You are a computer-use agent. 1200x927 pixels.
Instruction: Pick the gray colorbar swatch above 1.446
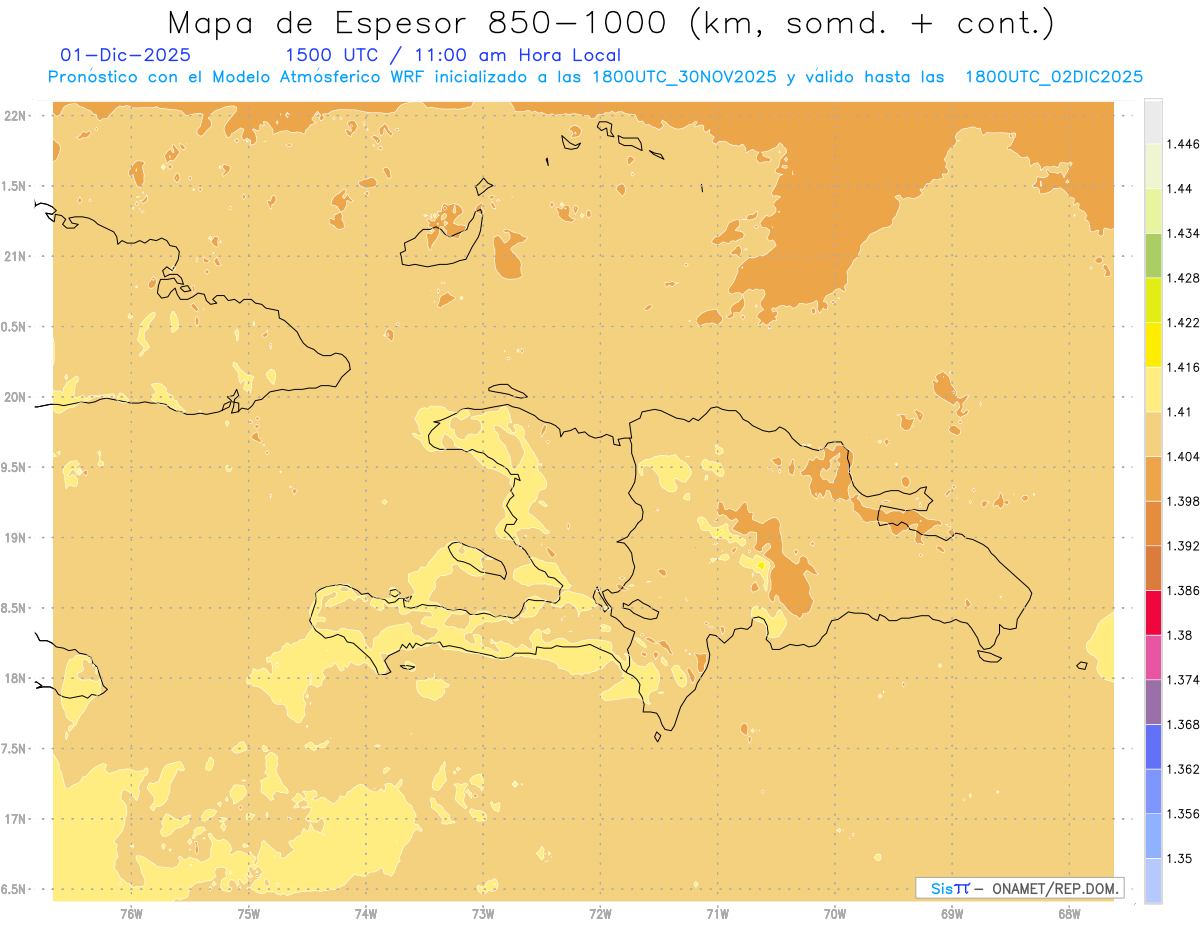(1153, 121)
